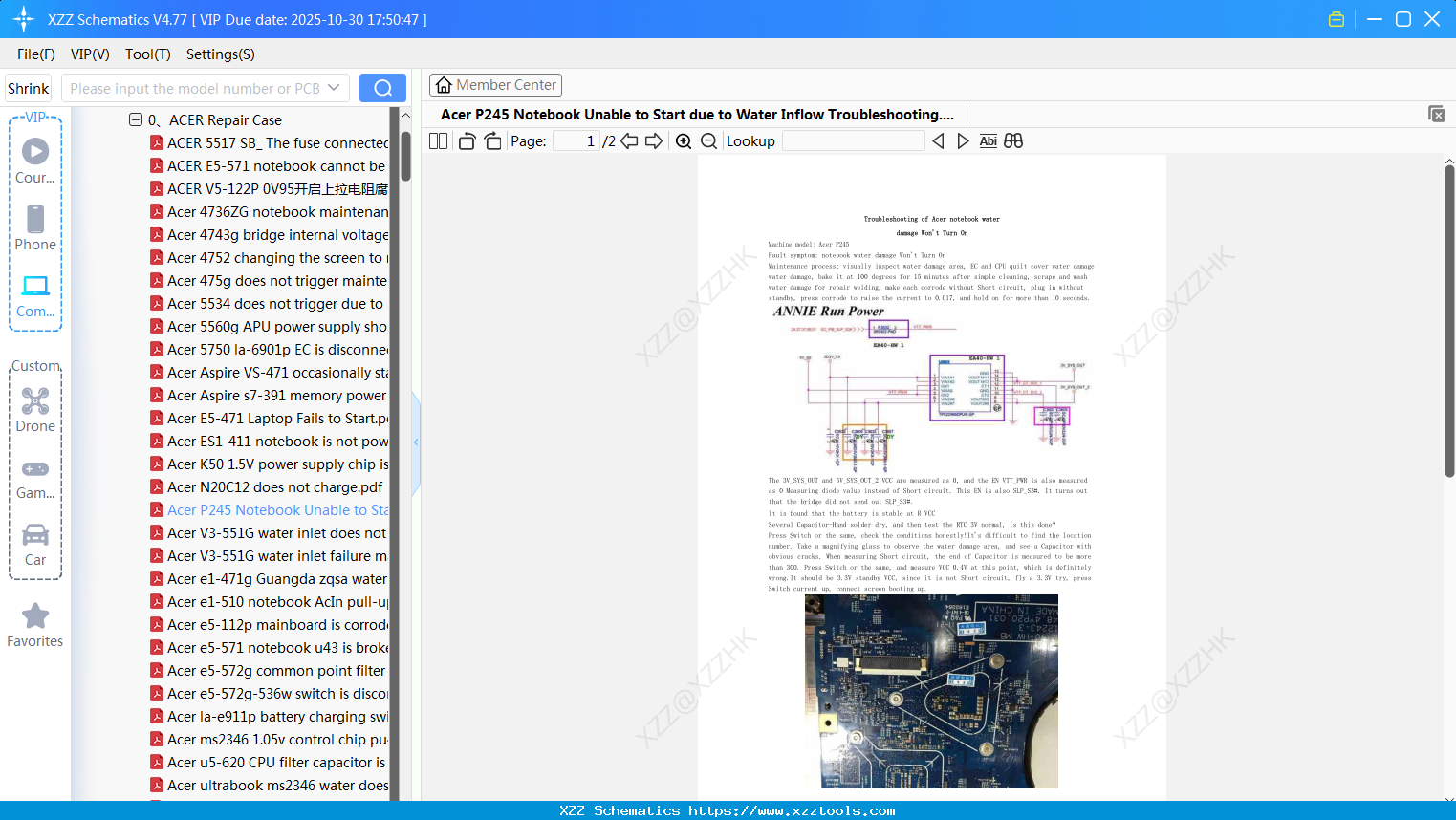Click the yellow store icon in the title bar

point(1336,19)
